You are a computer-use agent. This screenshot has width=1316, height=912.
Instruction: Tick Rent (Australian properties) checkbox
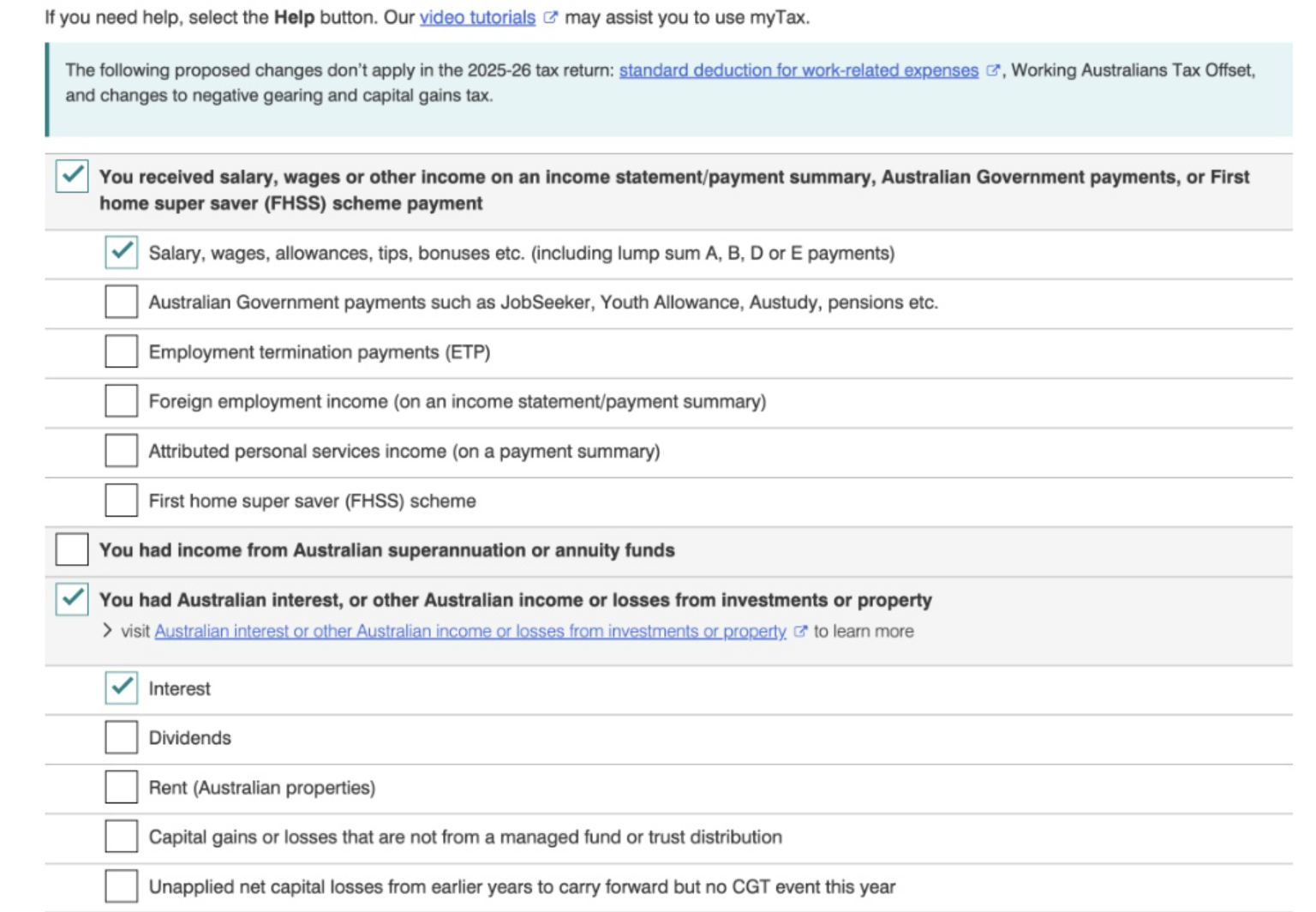point(122,787)
